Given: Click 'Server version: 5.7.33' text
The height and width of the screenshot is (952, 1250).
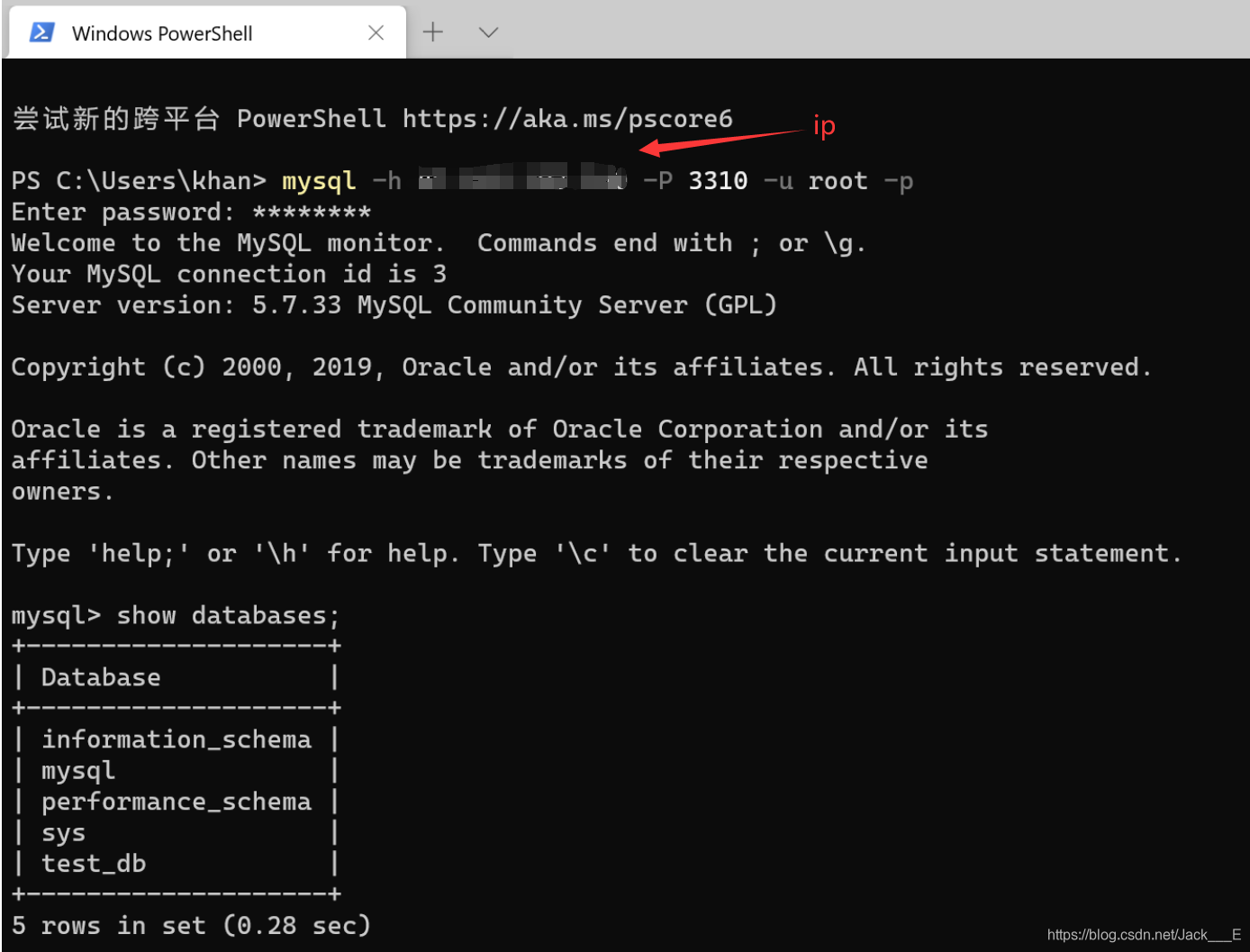Looking at the screenshot, I should click(177, 305).
